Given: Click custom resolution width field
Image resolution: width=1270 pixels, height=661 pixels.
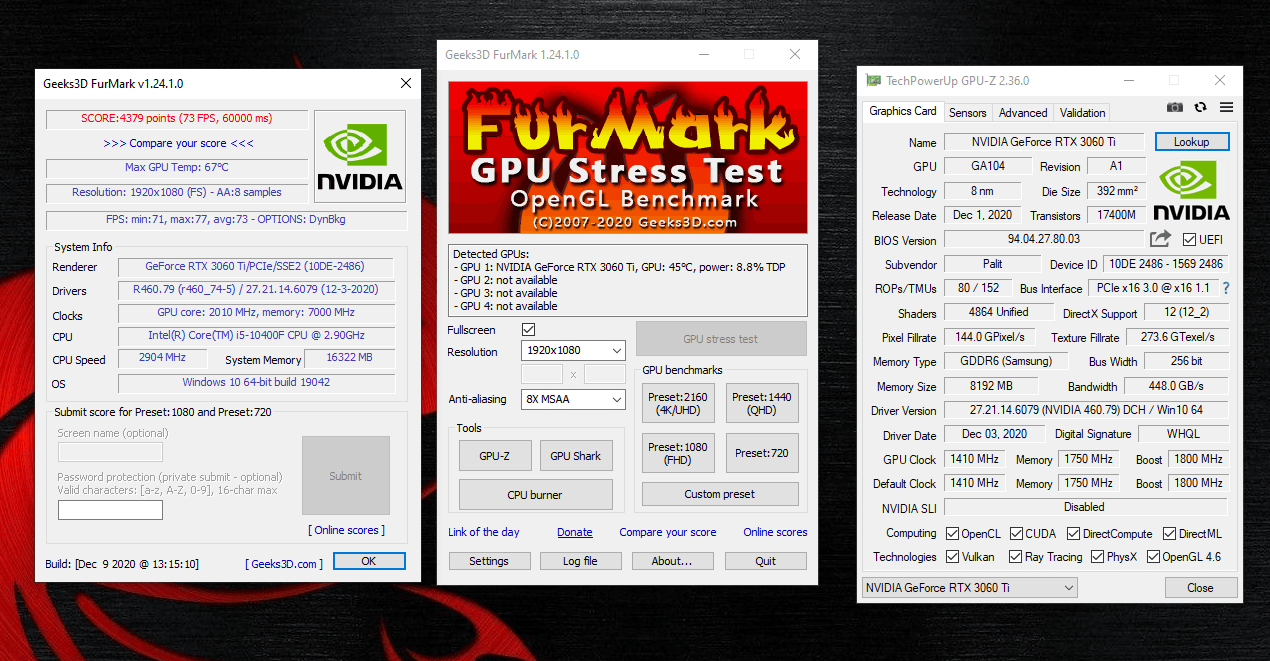Looking at the screenshot, I should click(x=543, y=374).
